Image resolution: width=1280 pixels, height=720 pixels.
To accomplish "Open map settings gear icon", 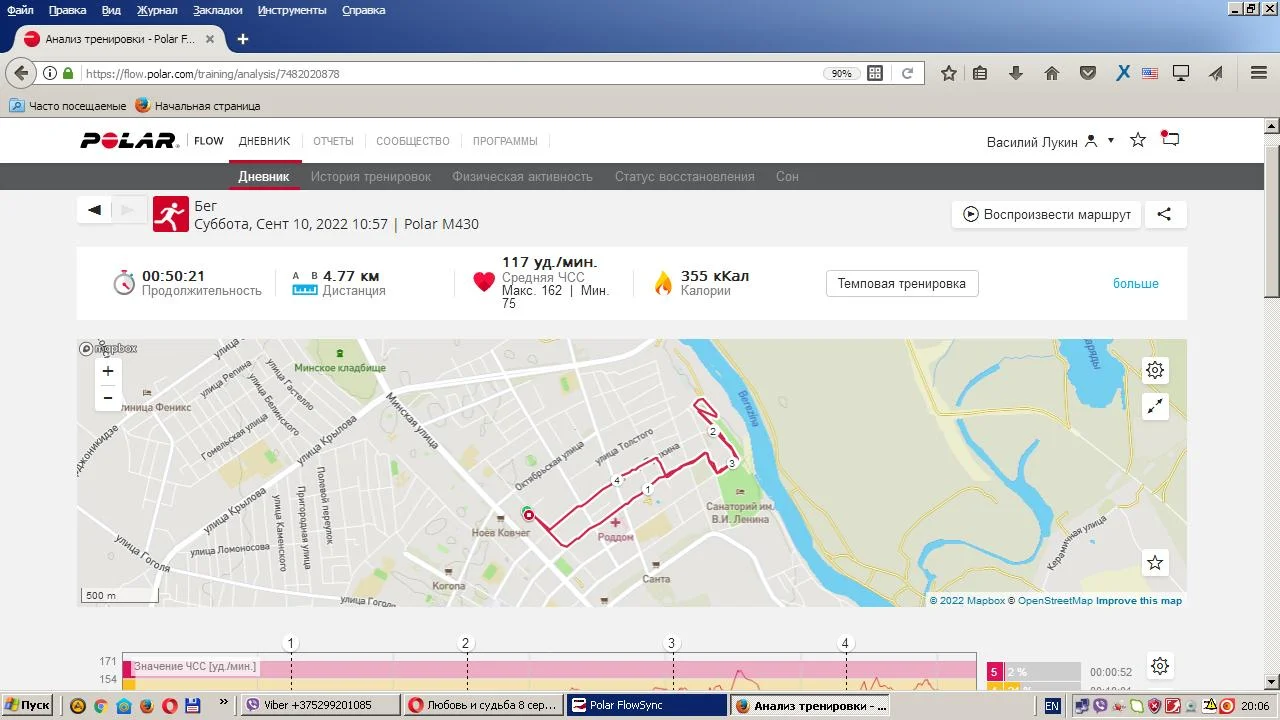I will tap(1155, 370).
